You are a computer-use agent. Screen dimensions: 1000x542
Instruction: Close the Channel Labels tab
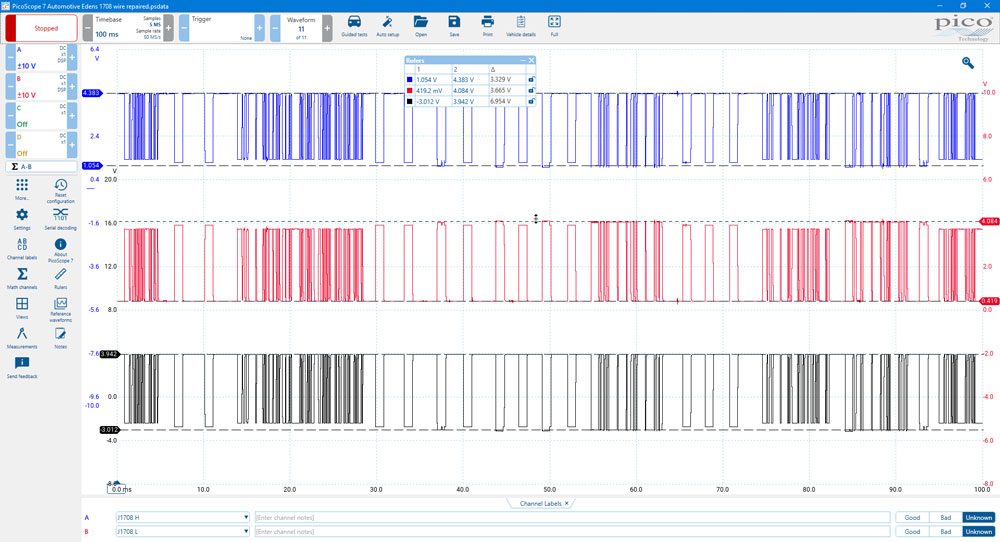pos(566,504)
